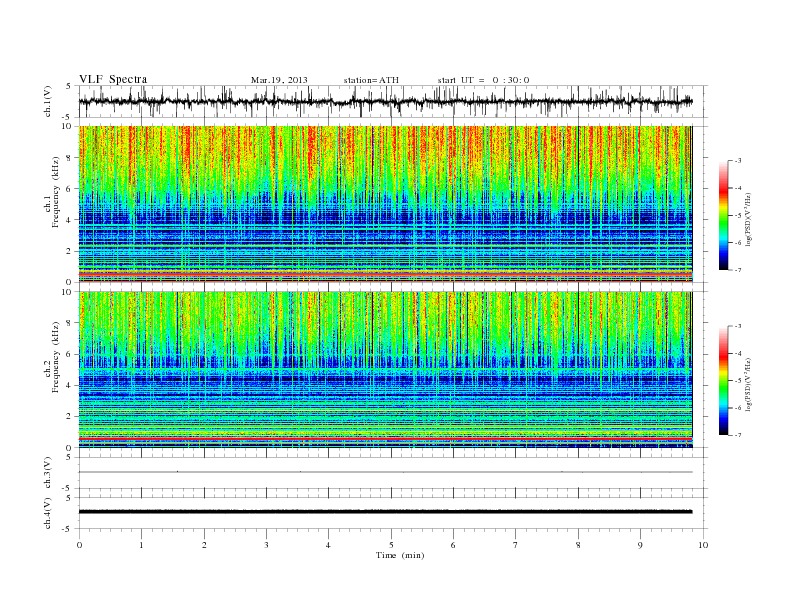Click the "VLF Spectra" plot title
The width and height of the screenshot is (792, 612).
[x=113, y=79]
